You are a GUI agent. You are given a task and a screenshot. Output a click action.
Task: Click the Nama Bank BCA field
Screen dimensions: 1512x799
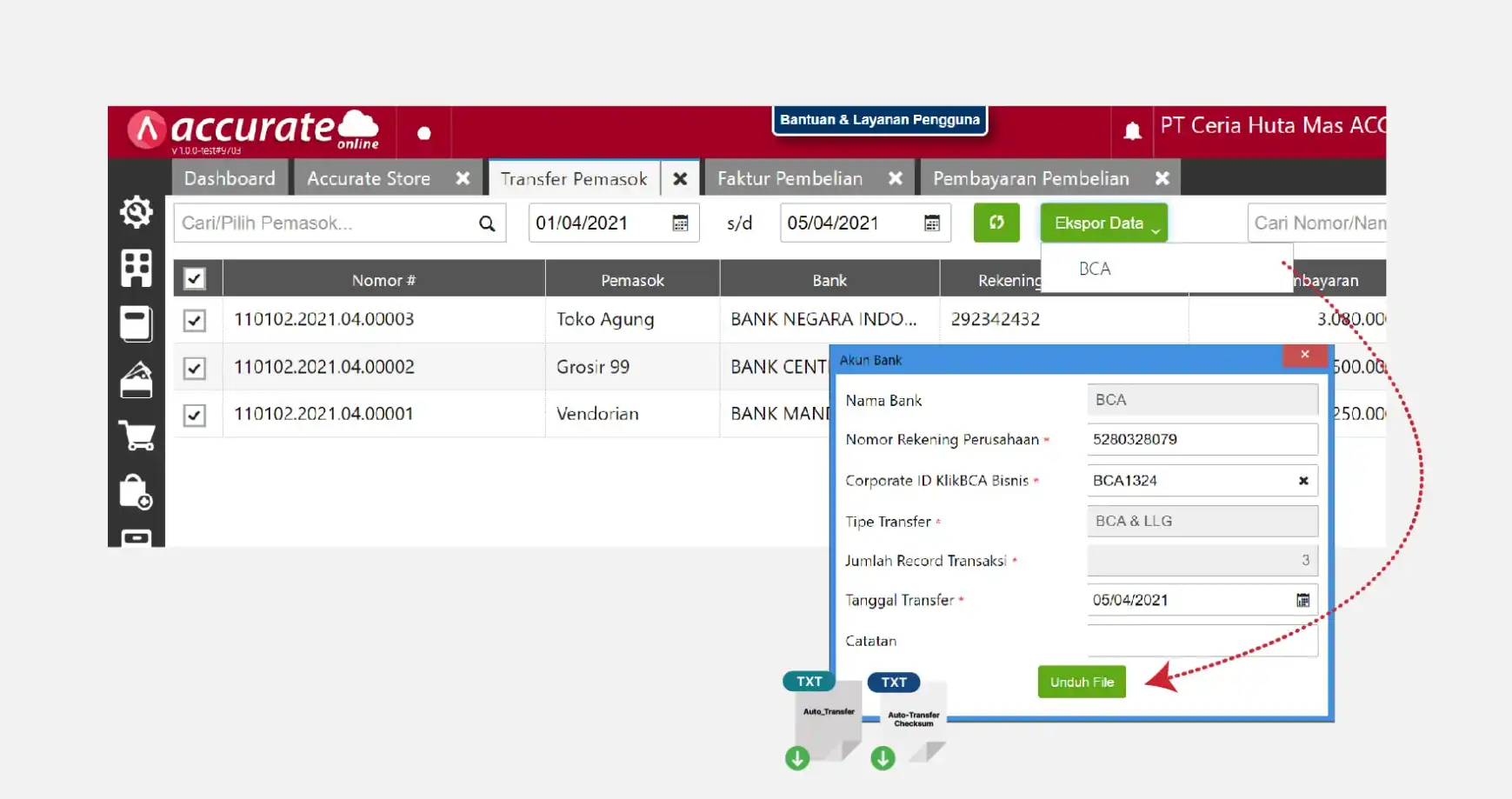[1202, 400]
